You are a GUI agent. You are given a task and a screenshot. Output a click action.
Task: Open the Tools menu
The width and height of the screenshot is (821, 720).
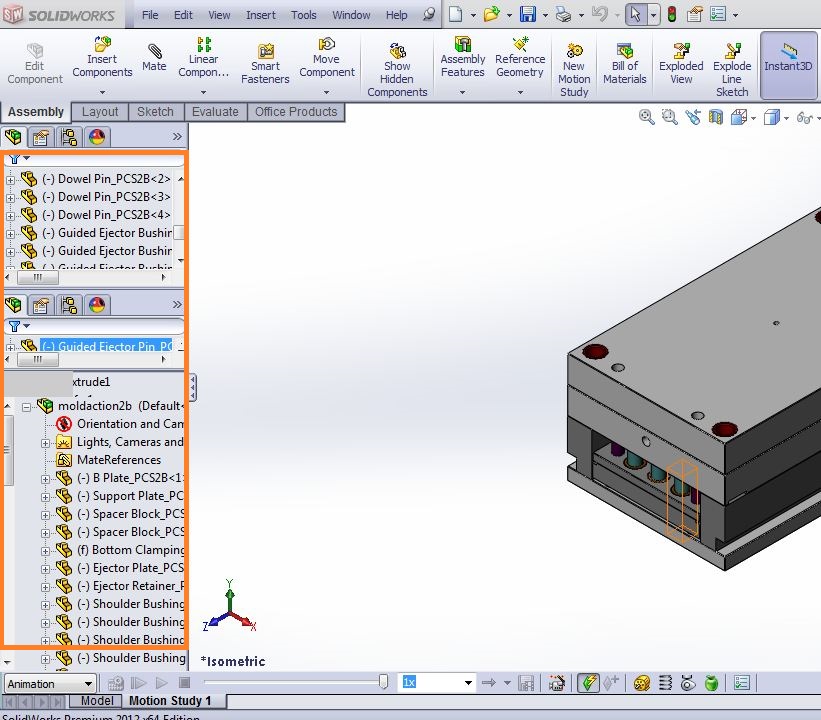pyautogui.click(x=304, y=15)
